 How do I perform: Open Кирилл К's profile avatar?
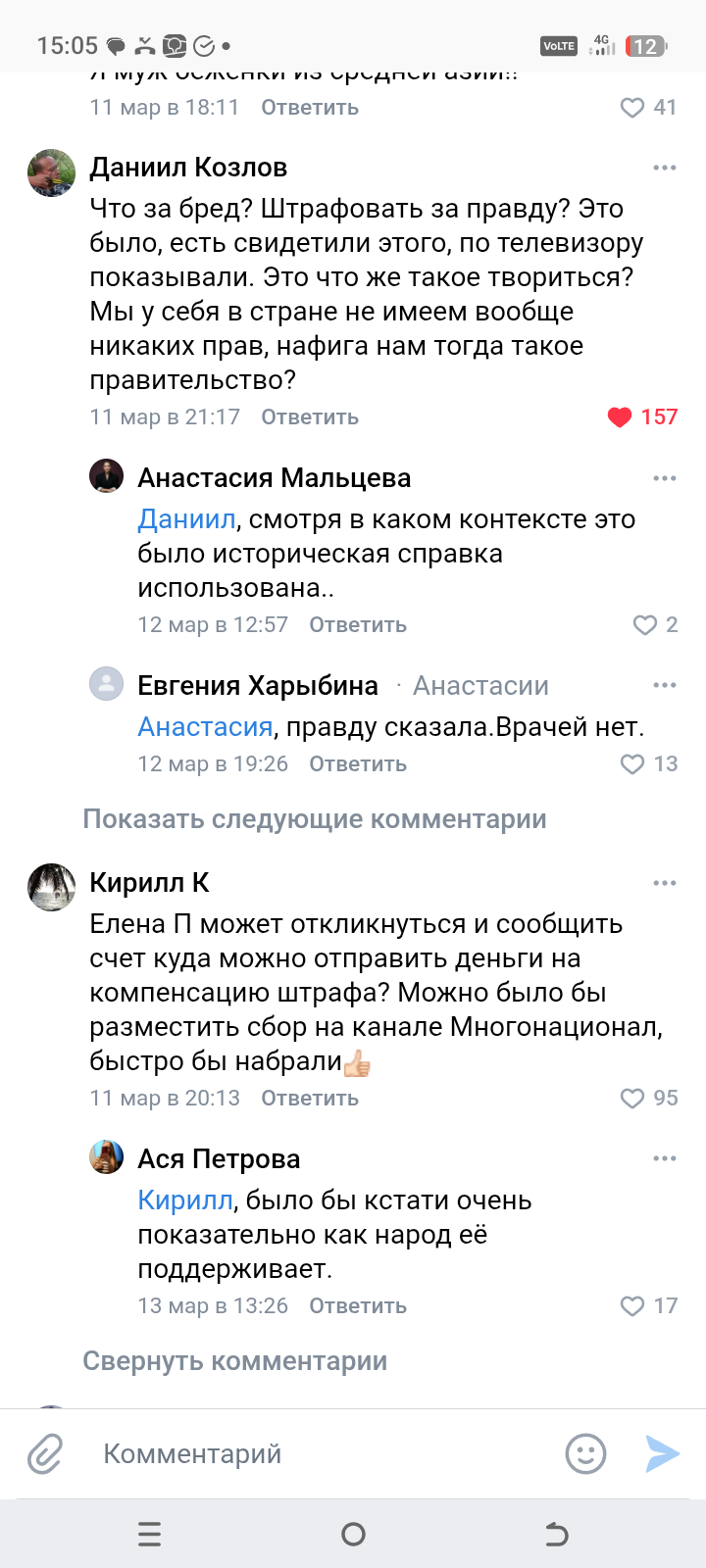point(52,887)
